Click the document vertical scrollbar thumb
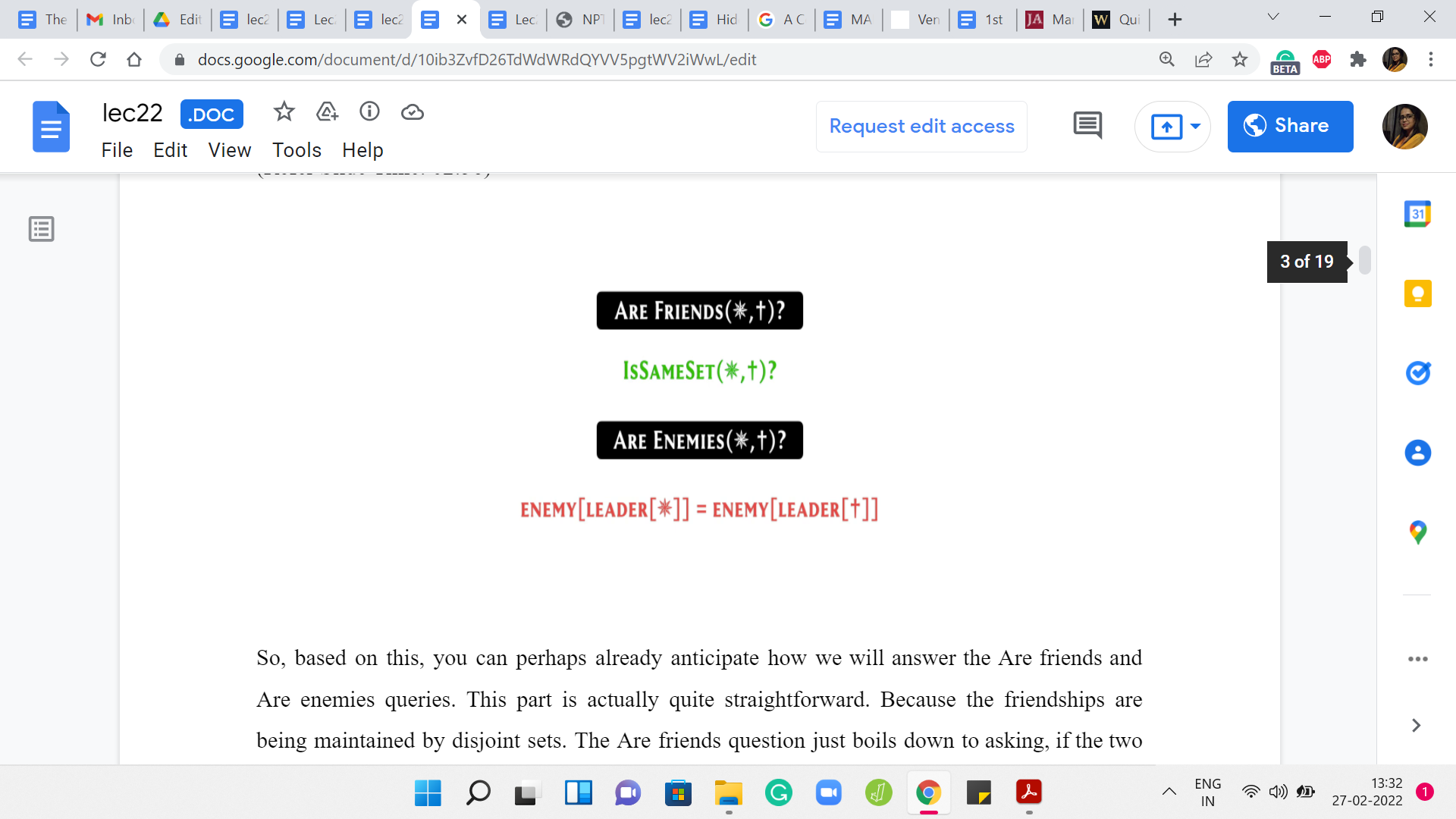Viewport: 1456px width, 819px height. pyautogui.click(x=1364, y=260)
